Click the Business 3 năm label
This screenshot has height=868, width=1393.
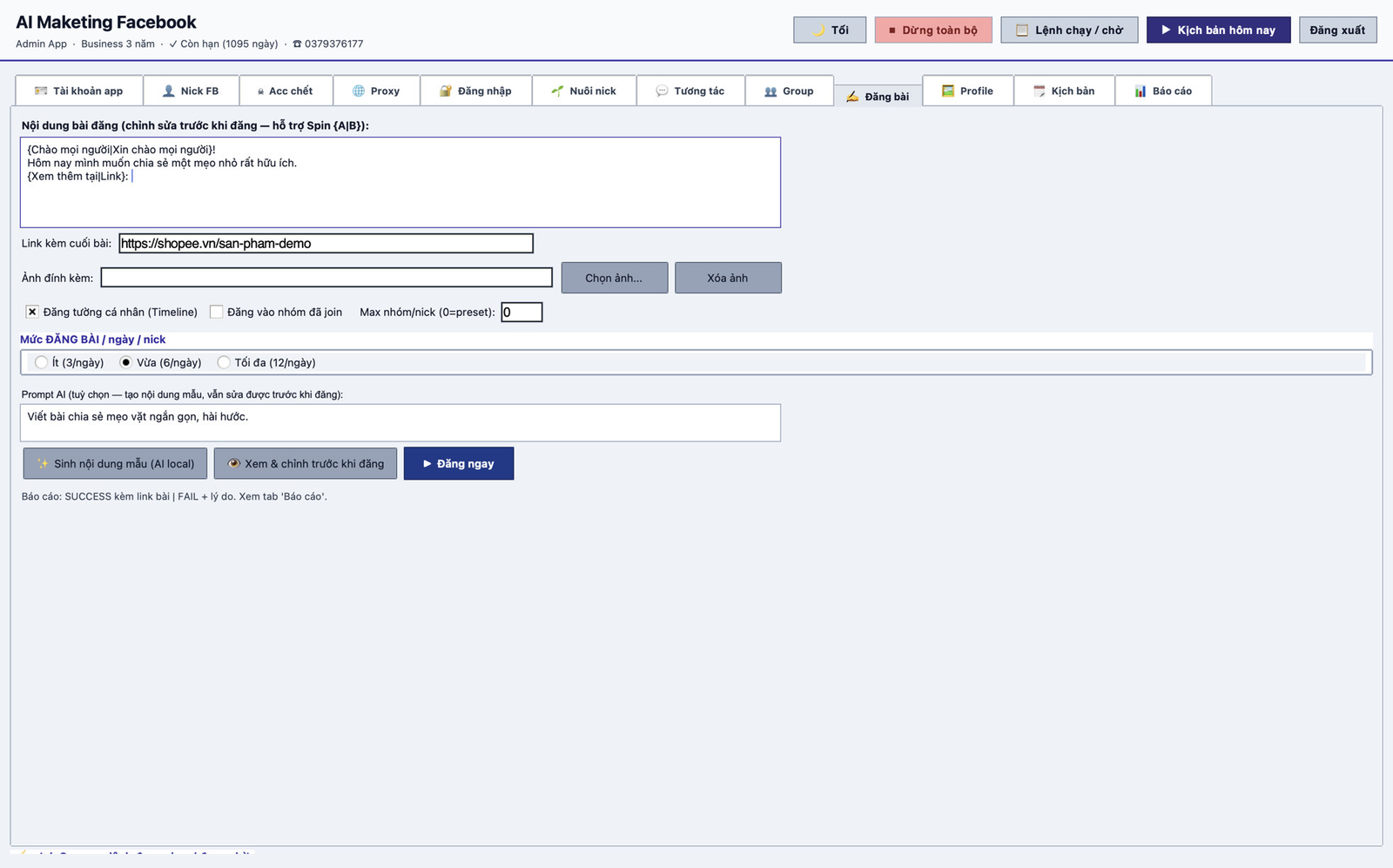[118, 44]
